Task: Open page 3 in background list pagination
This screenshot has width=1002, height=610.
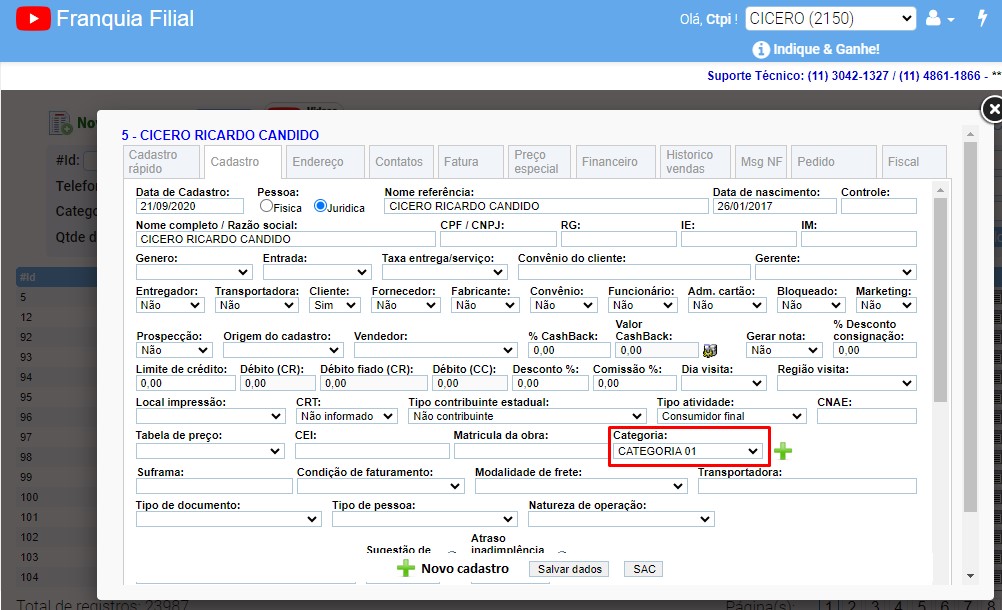Action: click(875, 605)
